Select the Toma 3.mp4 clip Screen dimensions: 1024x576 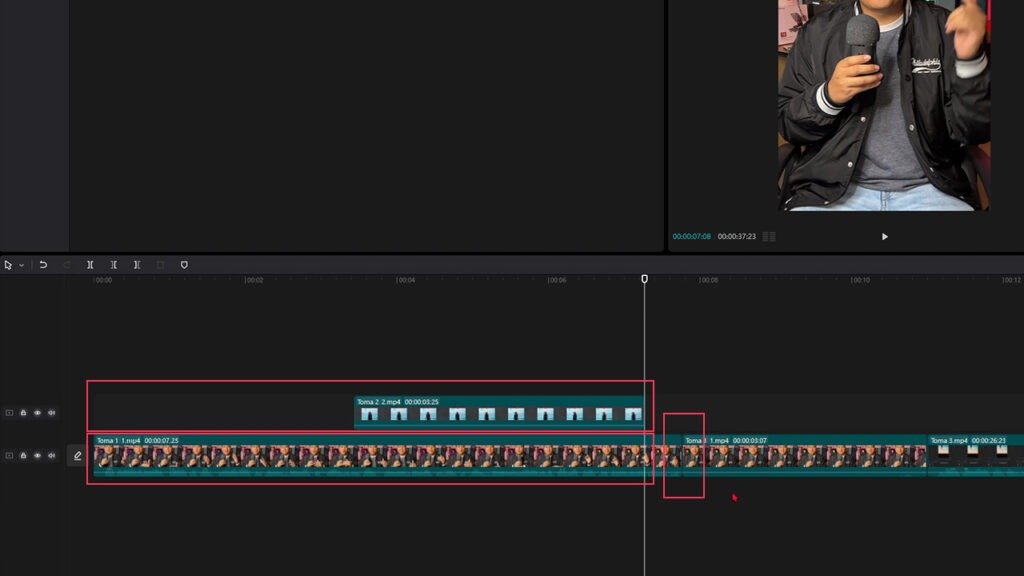click(x=976, y=455)
